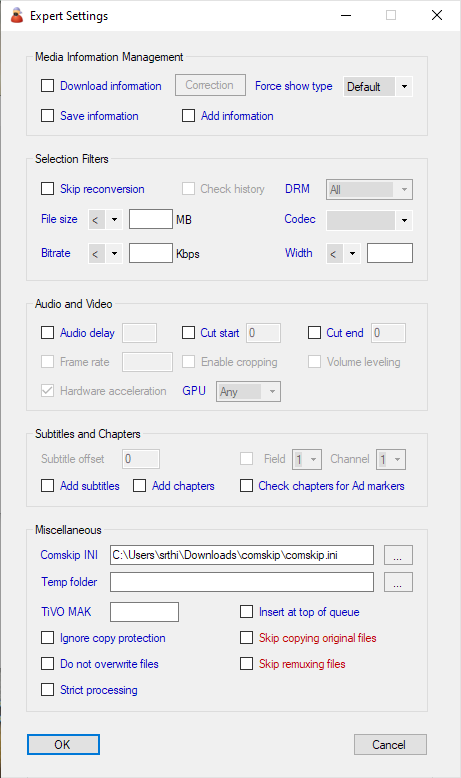Enable the Download information checkbox
The image size is (461, 778).
click(48, 86)
